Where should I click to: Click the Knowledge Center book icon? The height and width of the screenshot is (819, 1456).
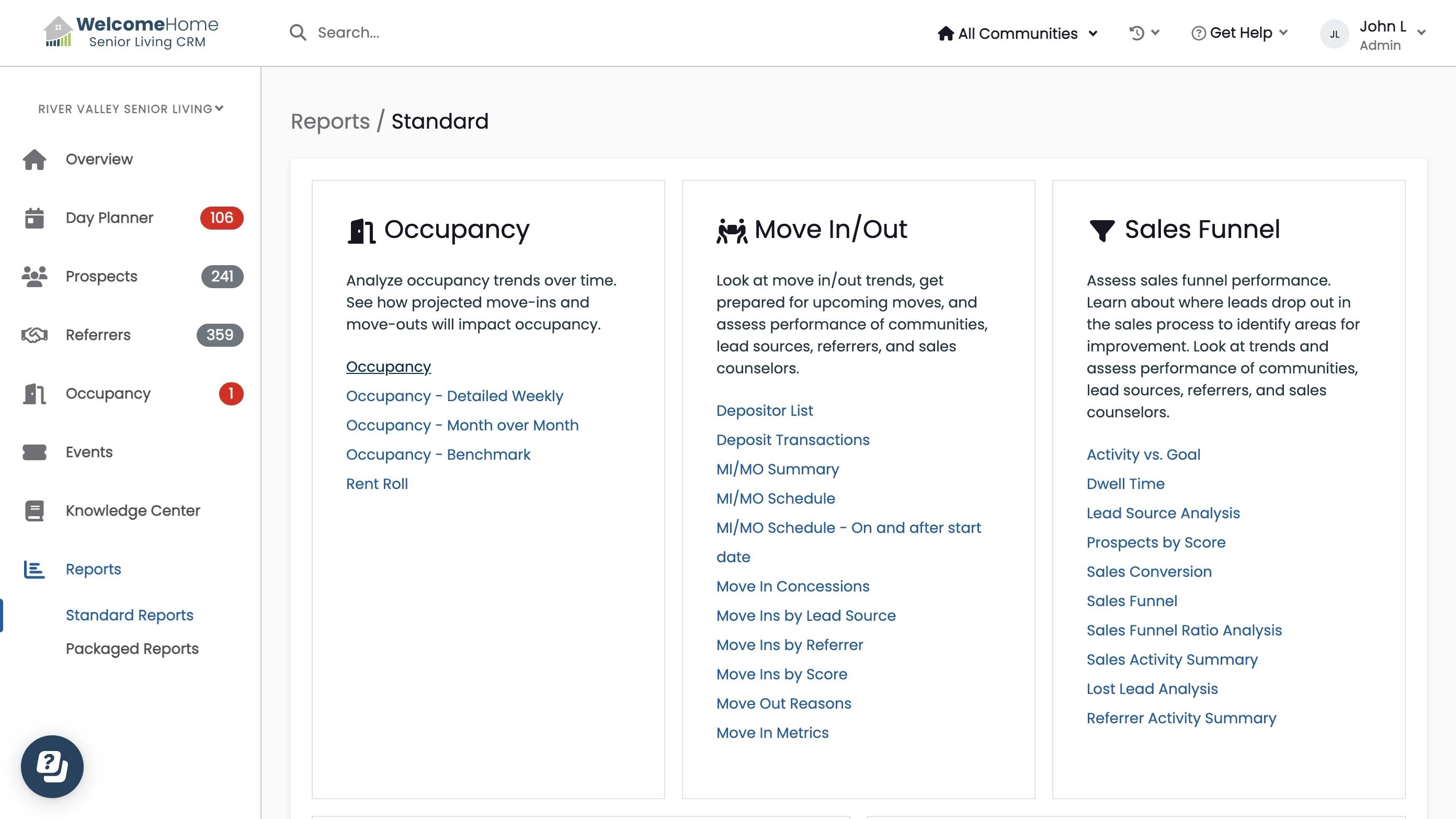[35, 511]
